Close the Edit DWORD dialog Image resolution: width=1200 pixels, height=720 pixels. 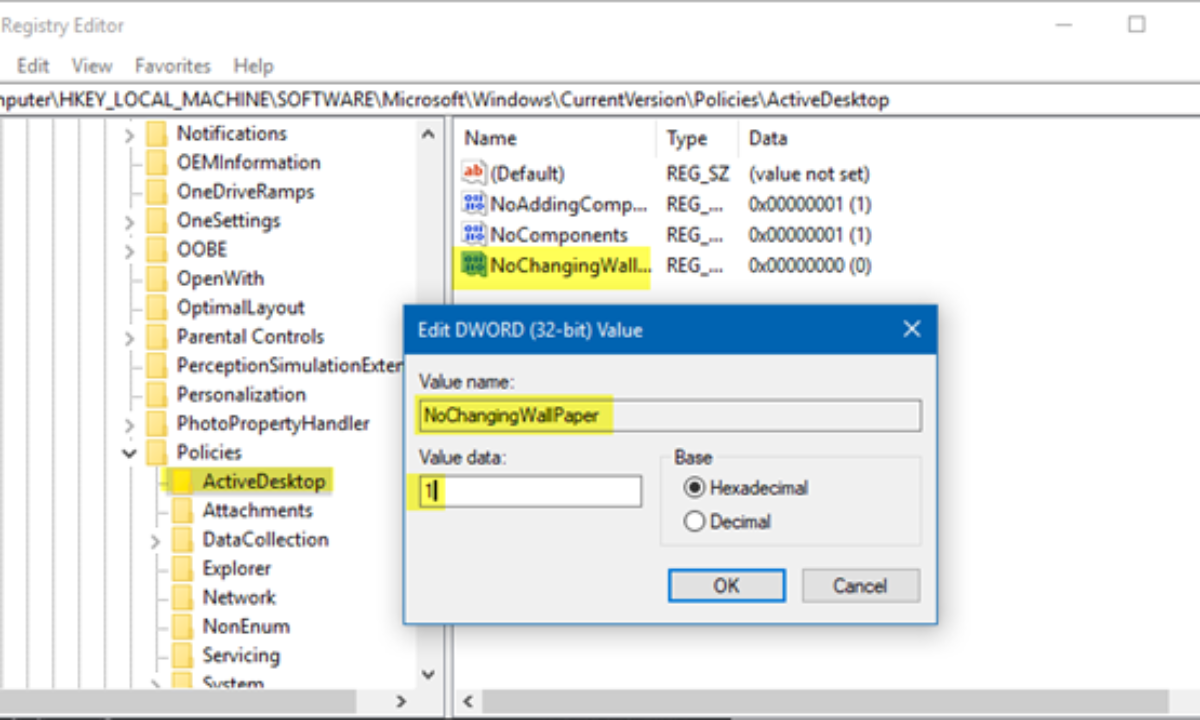point(911,329)
